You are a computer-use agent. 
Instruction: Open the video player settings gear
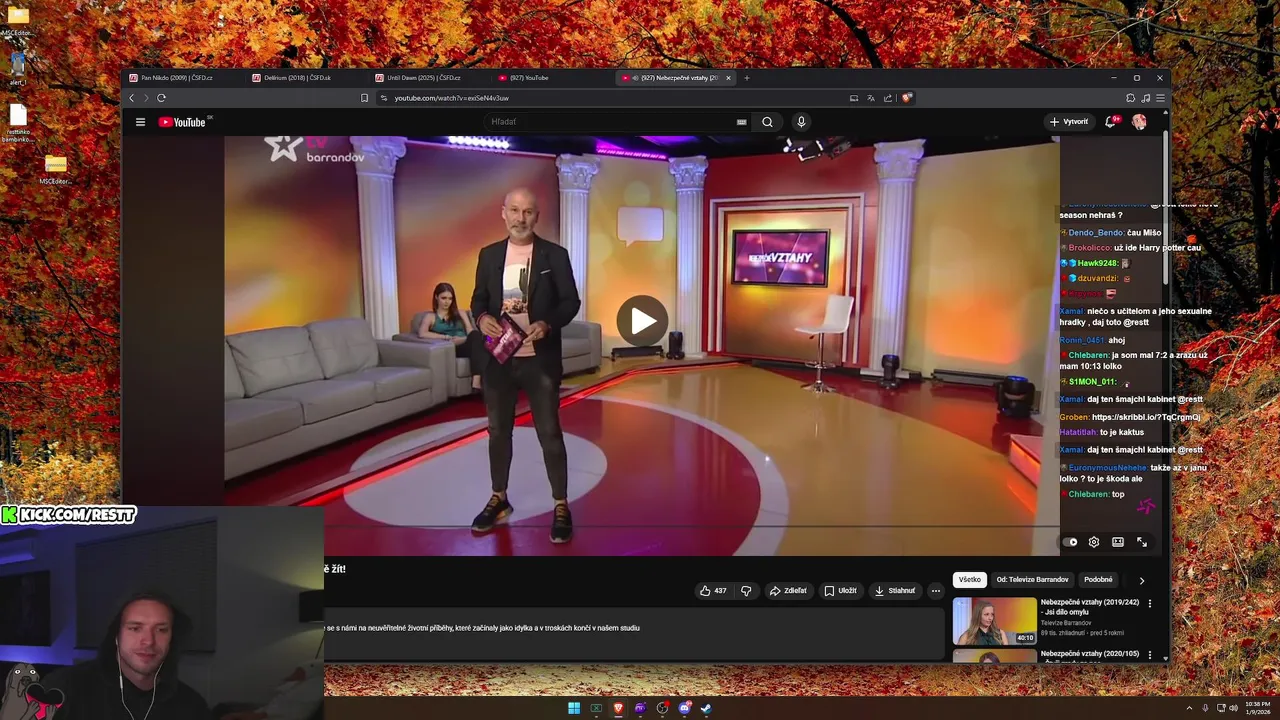[x=1094, y=542]
